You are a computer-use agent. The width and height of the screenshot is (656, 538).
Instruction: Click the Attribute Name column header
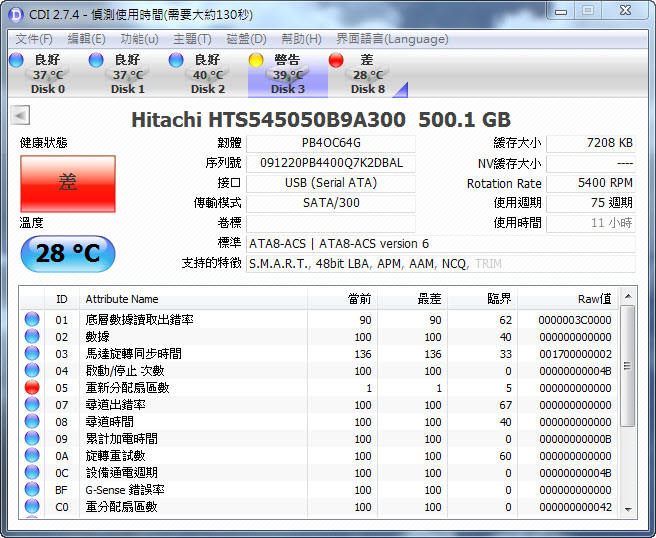click(x=193, y=299)
